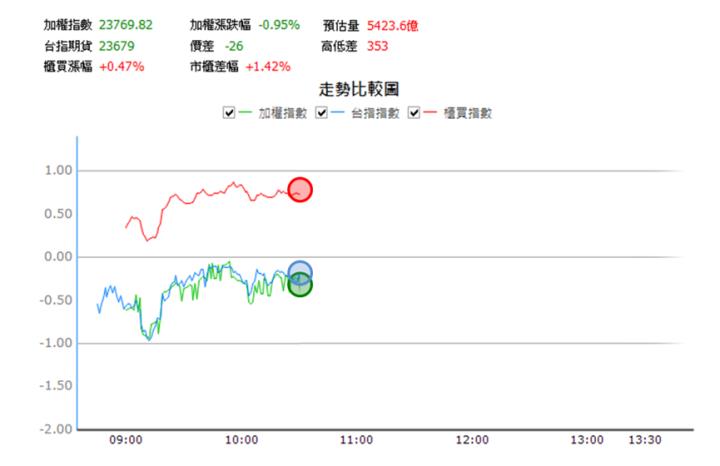Screen dimensions: 720x466
Task: Click the 台指期貨 value 23679
Action: tap(116, 46)
